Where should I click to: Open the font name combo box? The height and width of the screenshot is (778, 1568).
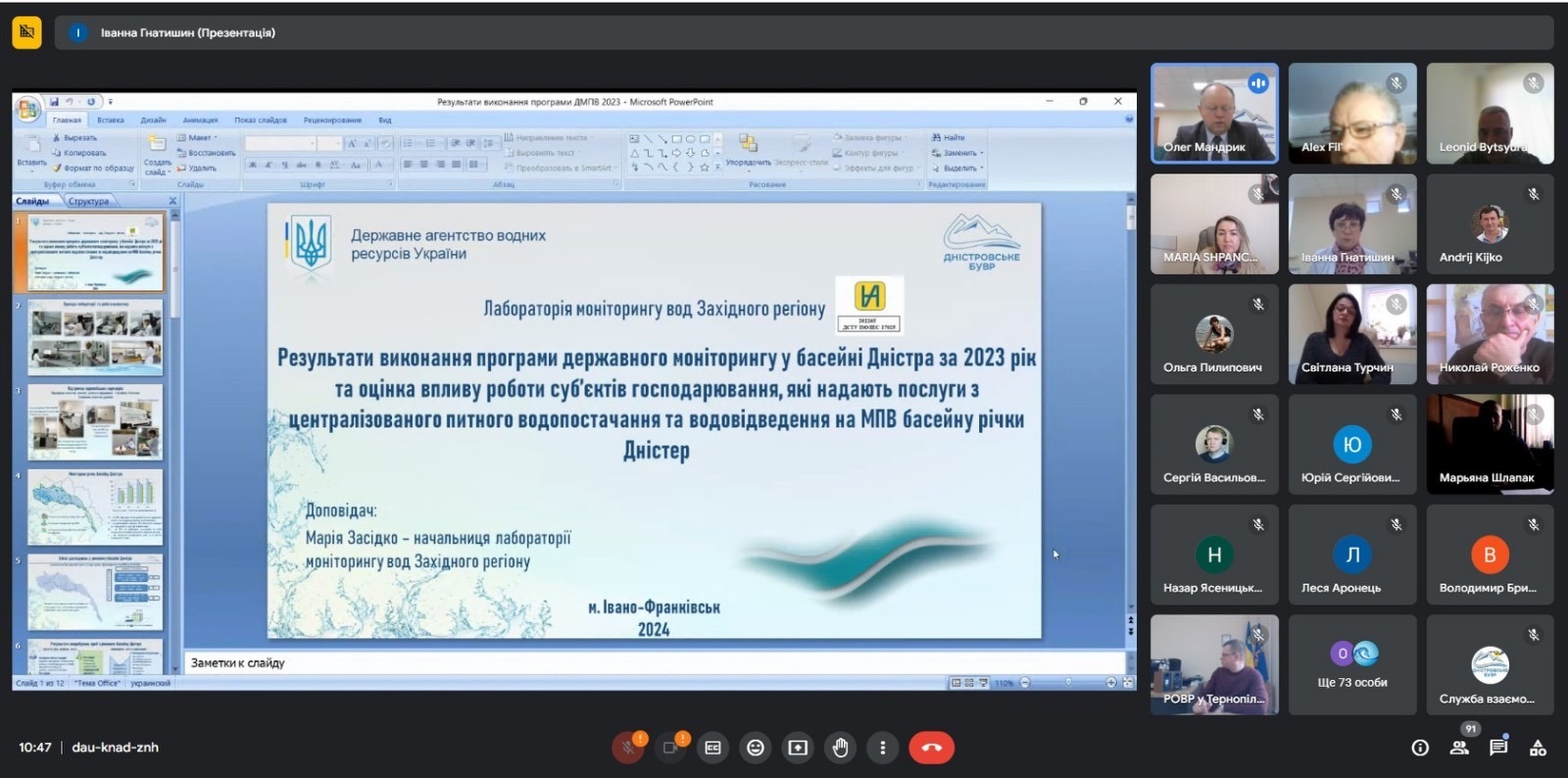click(x=279, y=143)
